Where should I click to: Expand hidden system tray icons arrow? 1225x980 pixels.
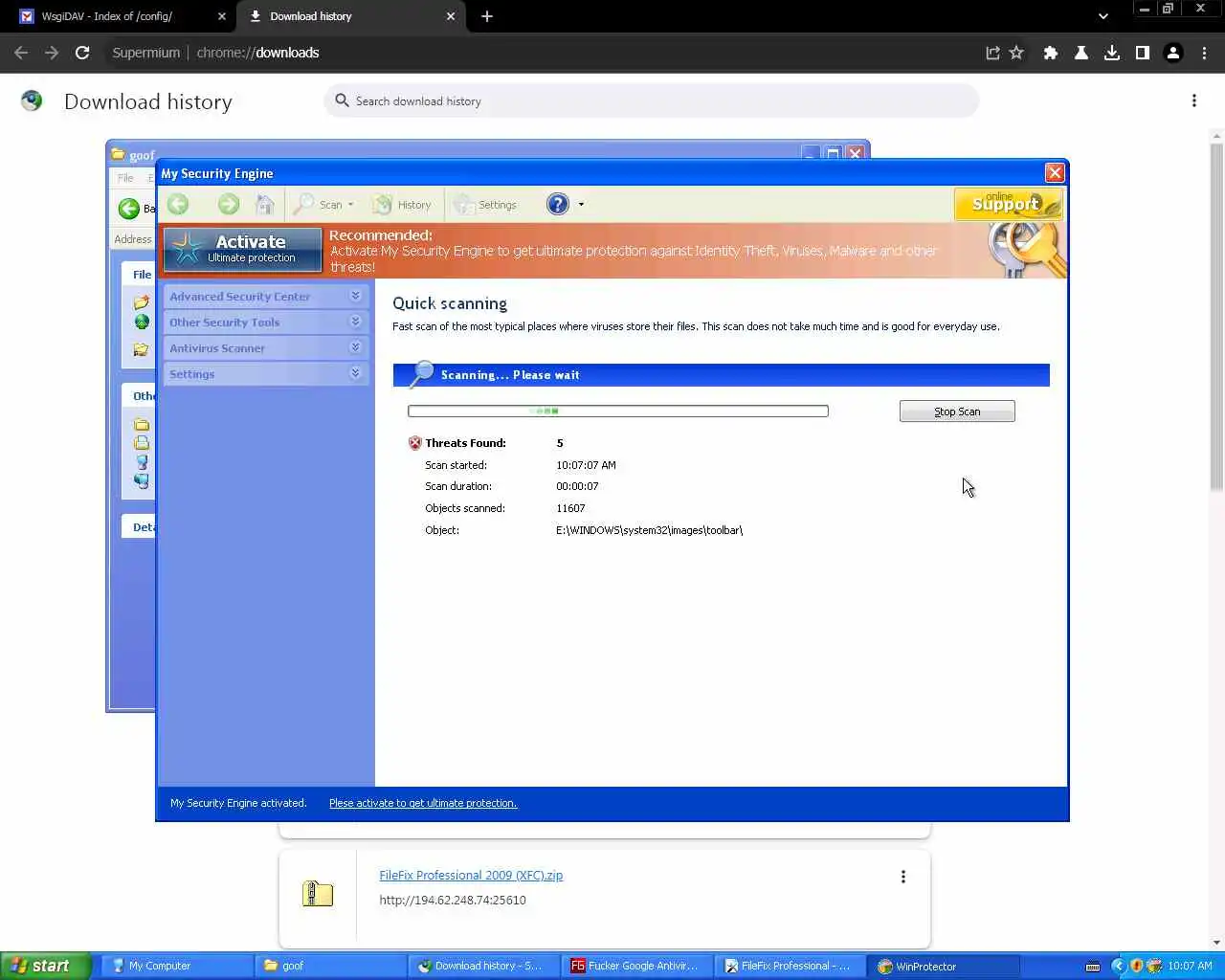click(x=1117, y=966)
